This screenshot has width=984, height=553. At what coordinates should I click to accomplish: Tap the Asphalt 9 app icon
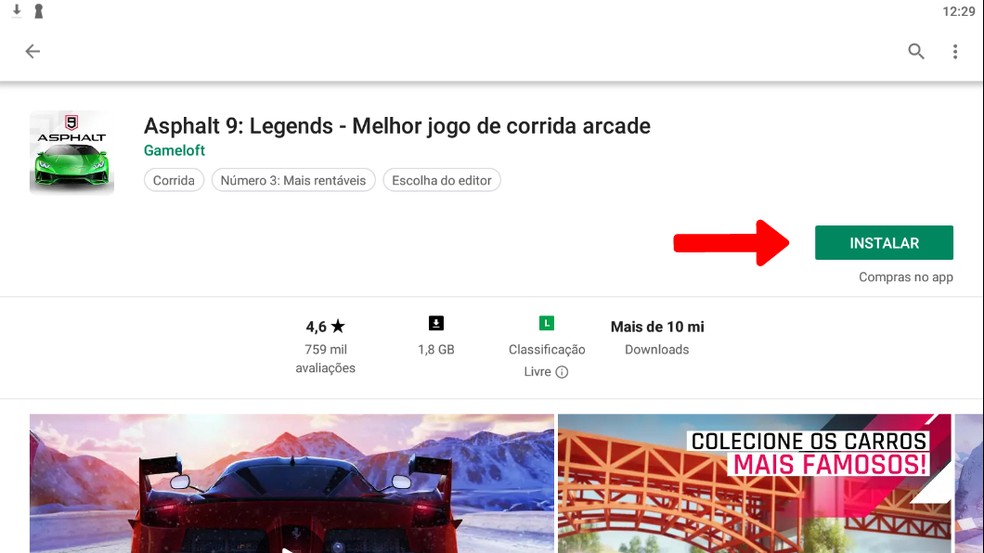pyautogui.click(x=72, y=153)
